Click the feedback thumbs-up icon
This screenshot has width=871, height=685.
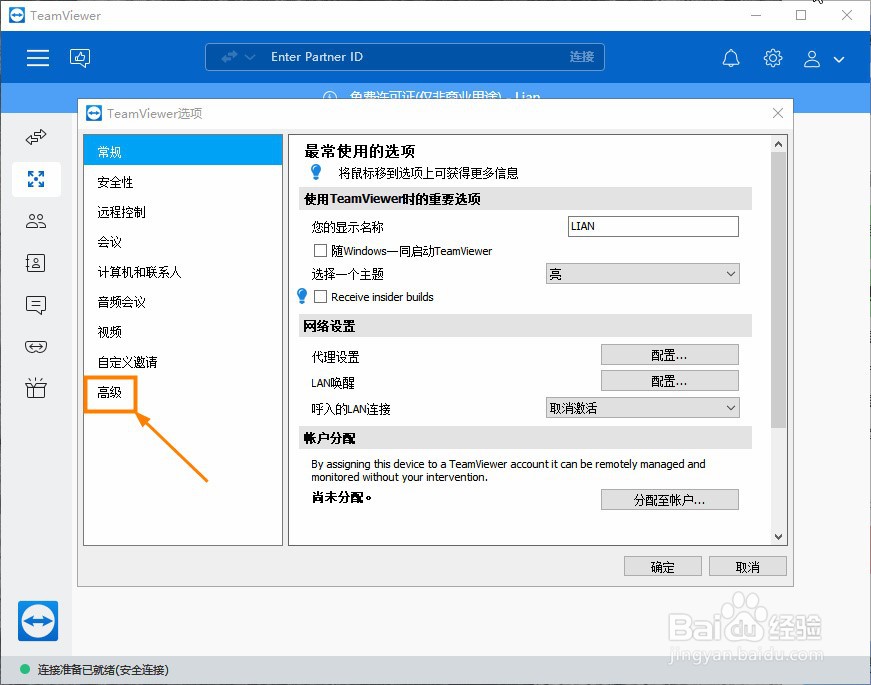pos(80,58)
